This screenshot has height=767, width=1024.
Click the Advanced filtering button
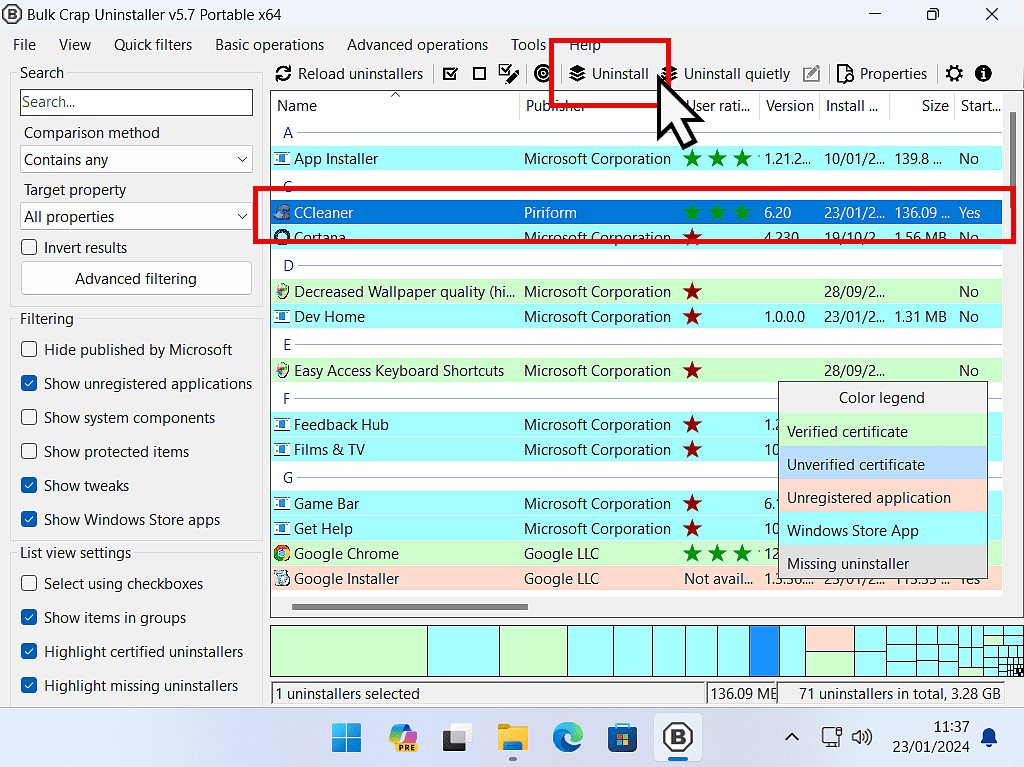[x=136, y=279]
